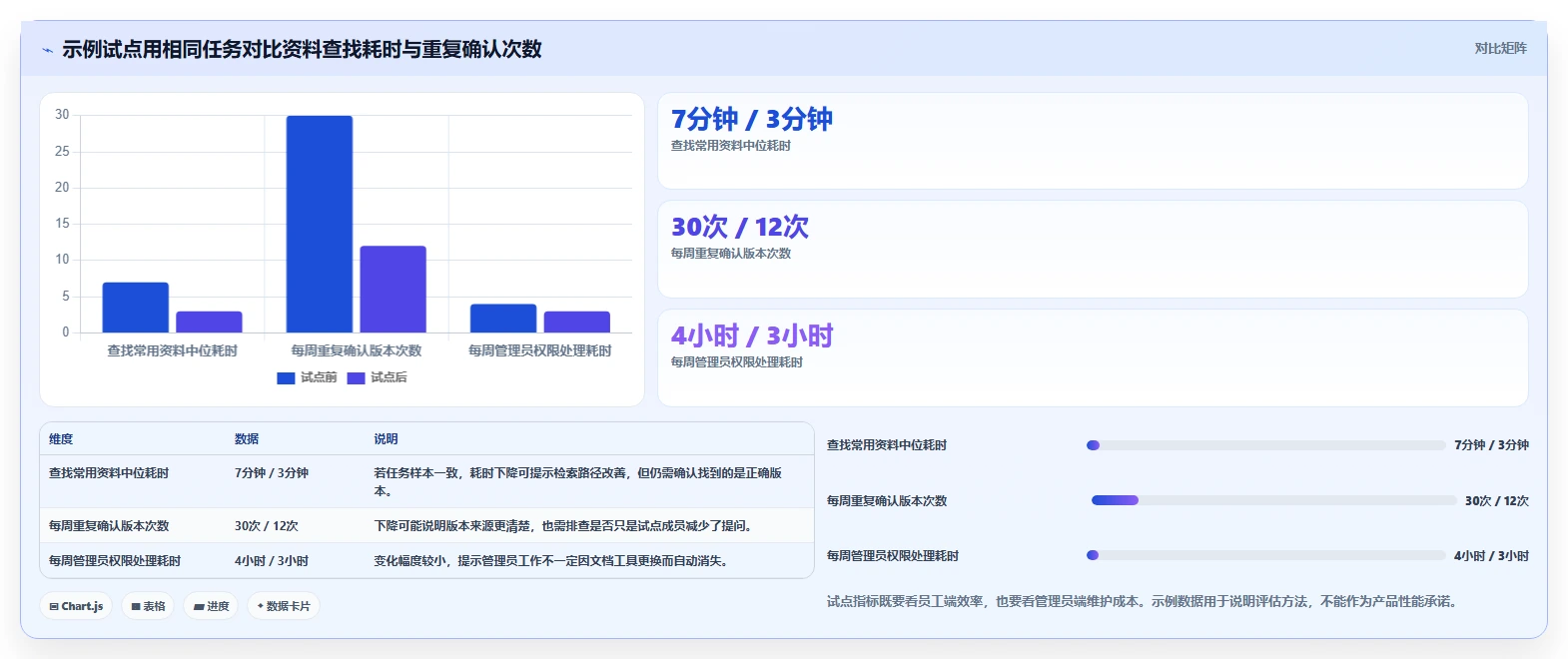Screen dimensions: 1568x659
Task: Click the small icon before the panel title
Action: point(47,50)
